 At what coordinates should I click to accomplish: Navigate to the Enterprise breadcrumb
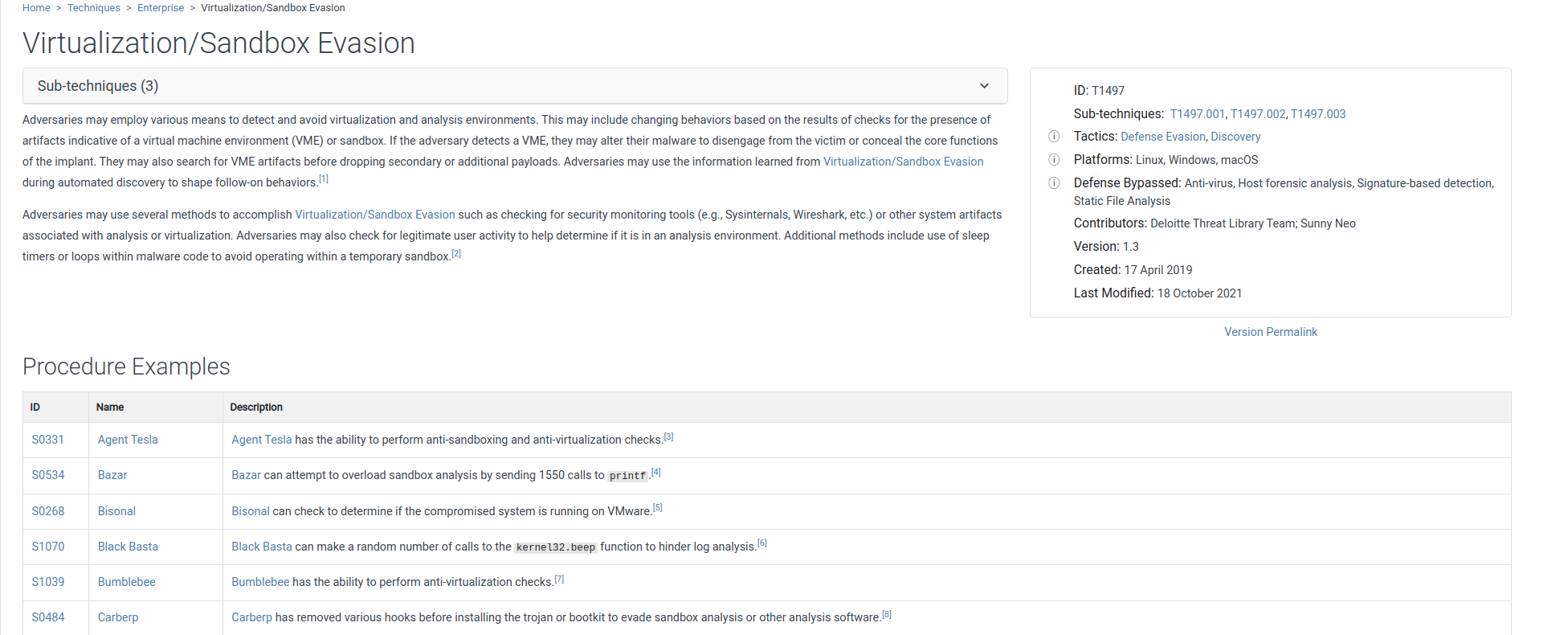161,8
